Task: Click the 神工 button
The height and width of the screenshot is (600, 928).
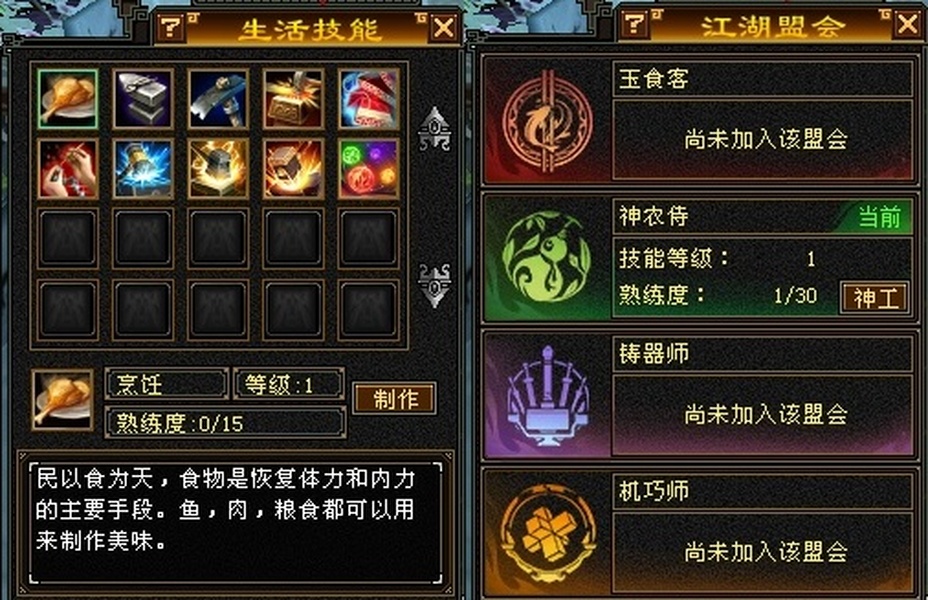Action: coord(875,298)
